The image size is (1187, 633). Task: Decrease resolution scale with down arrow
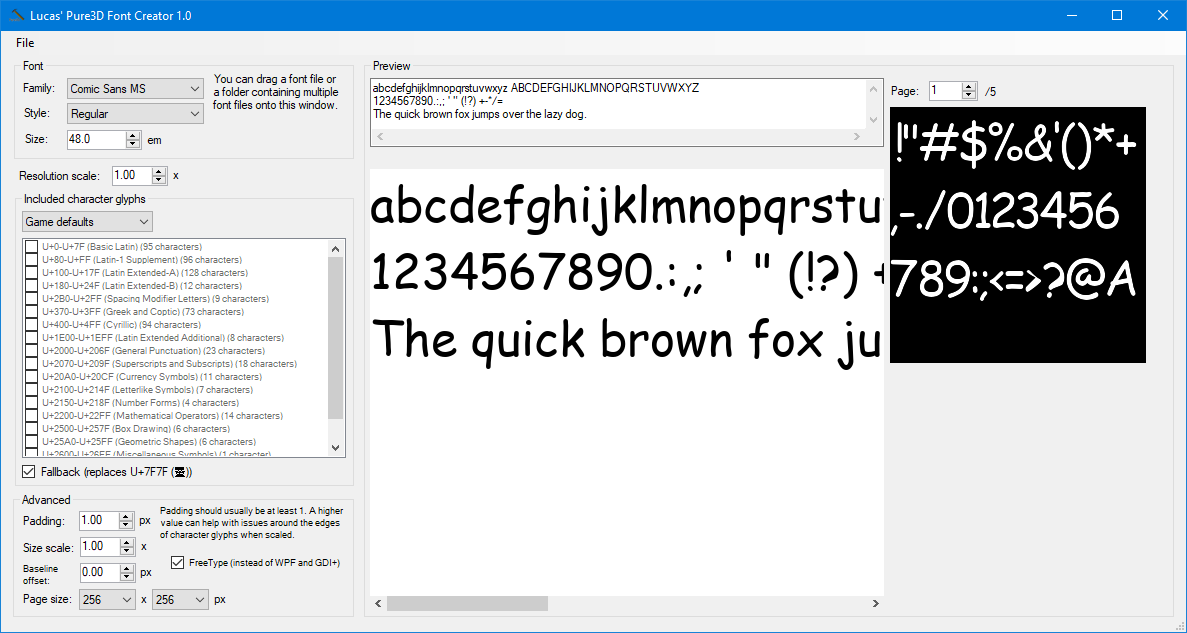(159, 180)
